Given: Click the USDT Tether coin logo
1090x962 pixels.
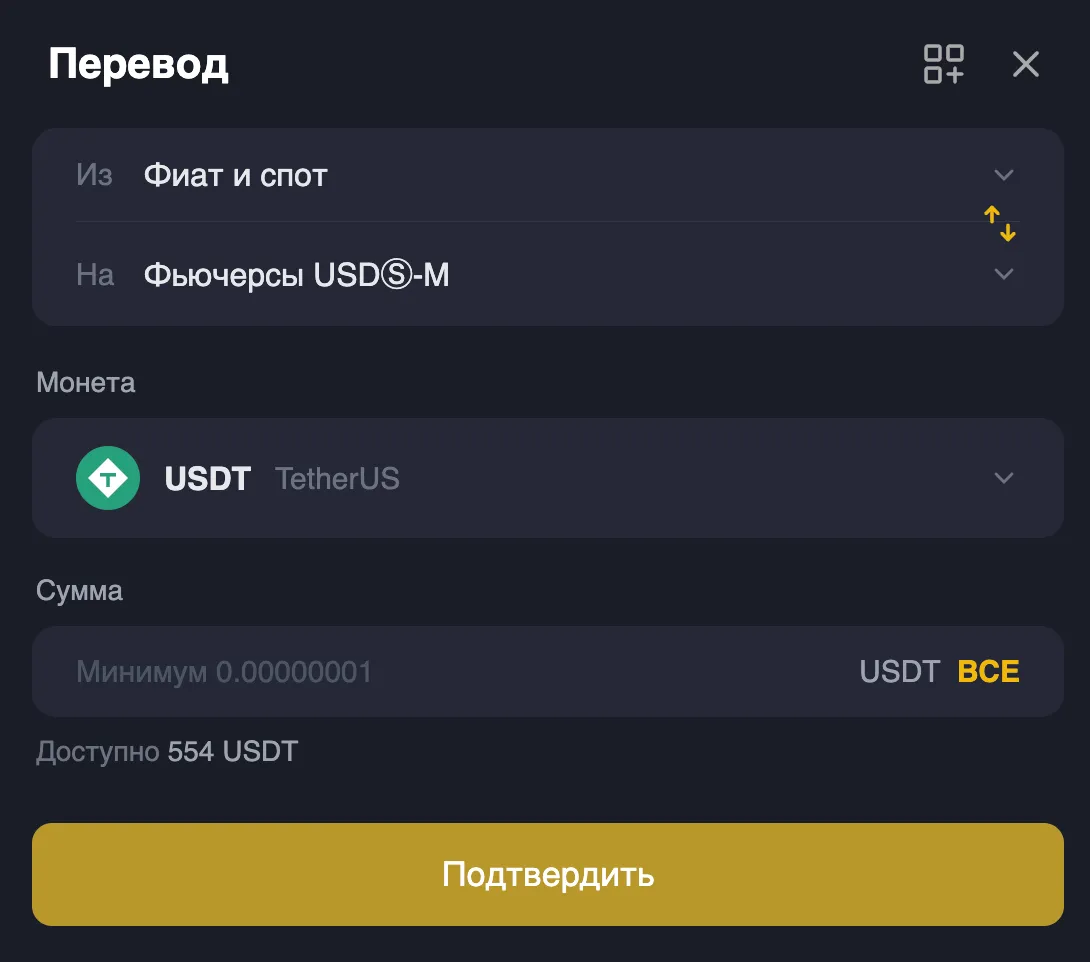Looking at the screenshot, I should click(x=108, y=478).
